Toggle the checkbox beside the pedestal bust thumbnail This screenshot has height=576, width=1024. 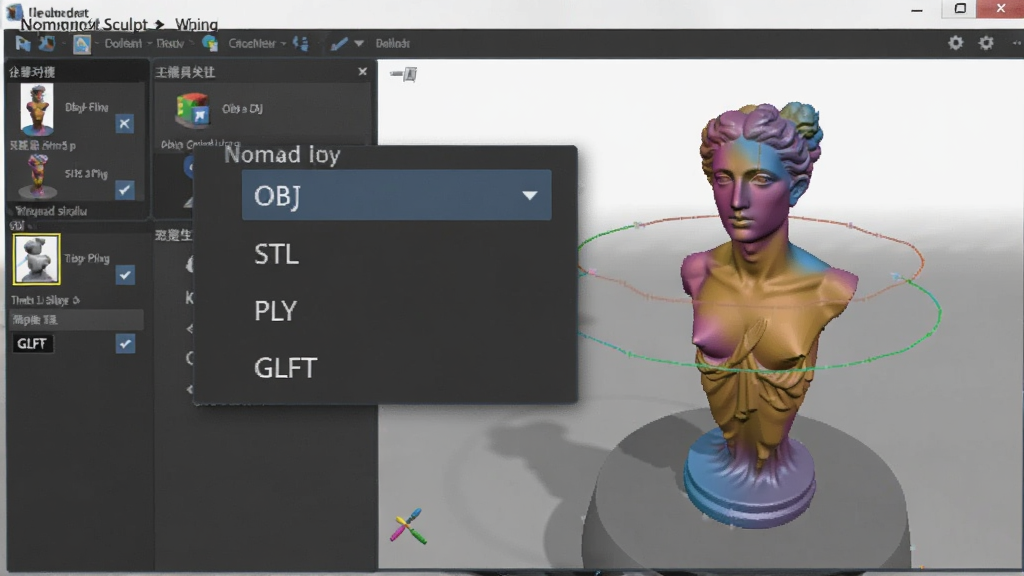(125, 190)
